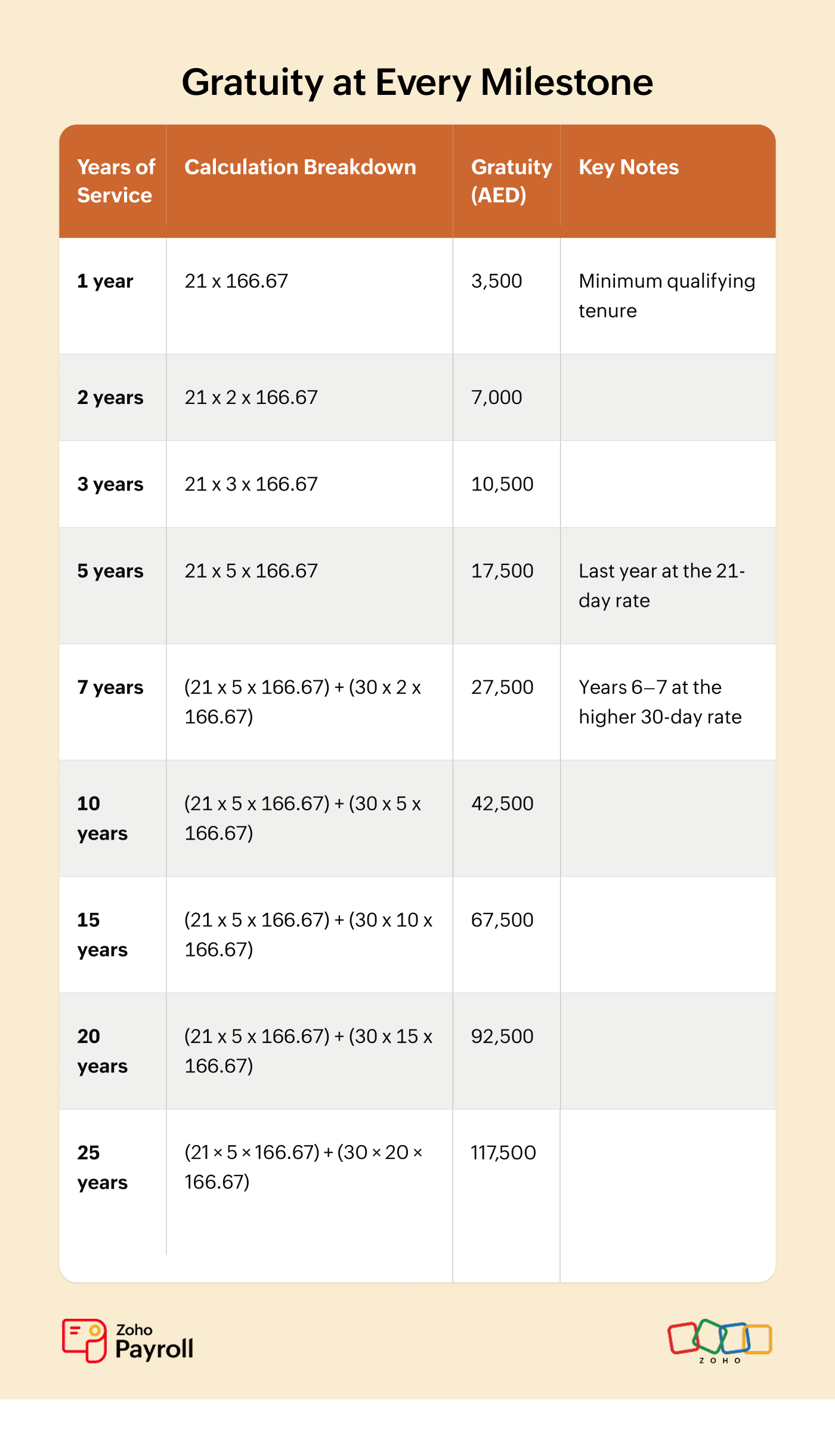Click the 'Zoho Payroll' brand text
Viewport: 835px width, 1456px height.
pyautogui.click(x=154, y=1343)
